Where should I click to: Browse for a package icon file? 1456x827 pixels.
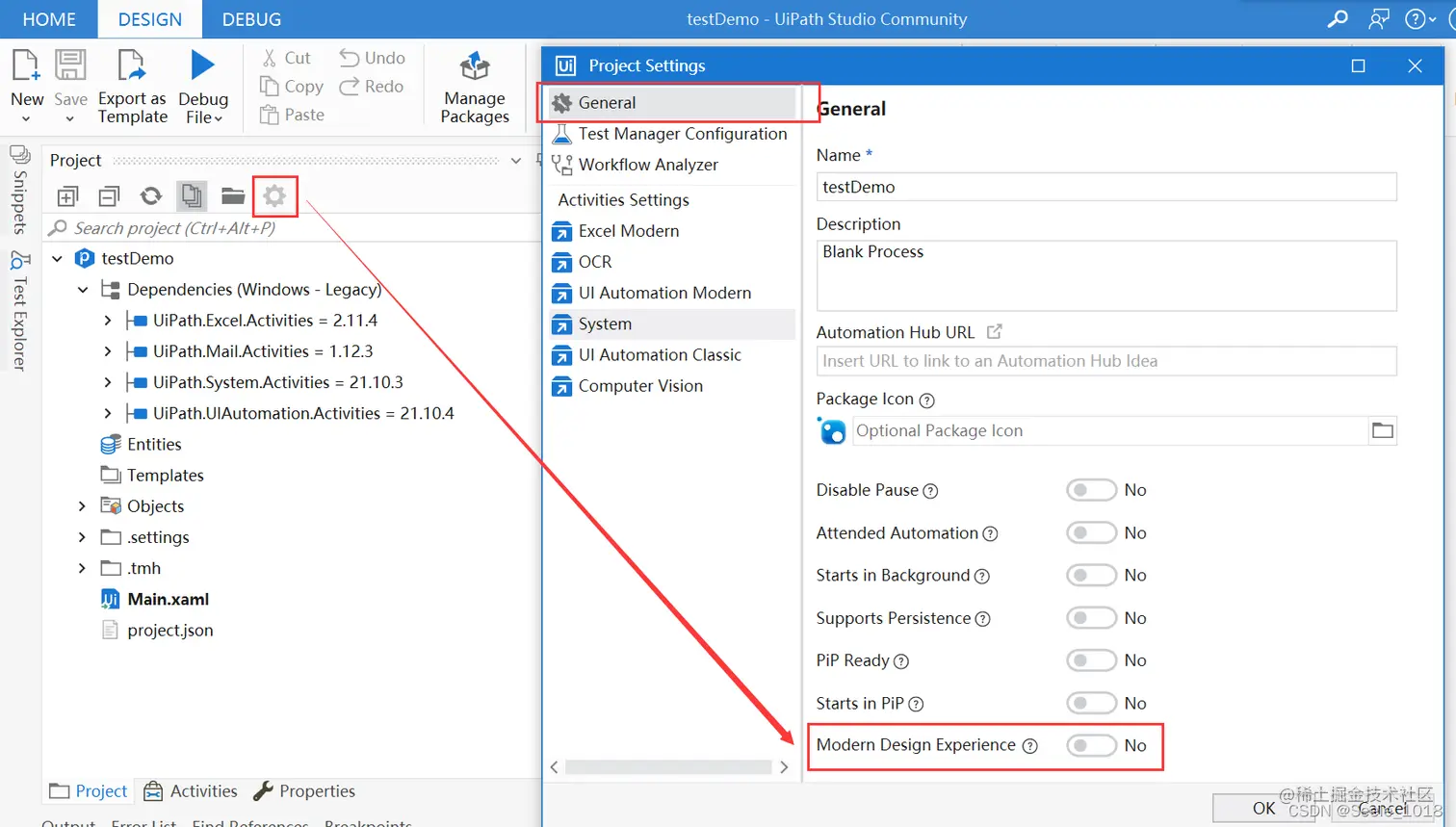pos(1383,430)
